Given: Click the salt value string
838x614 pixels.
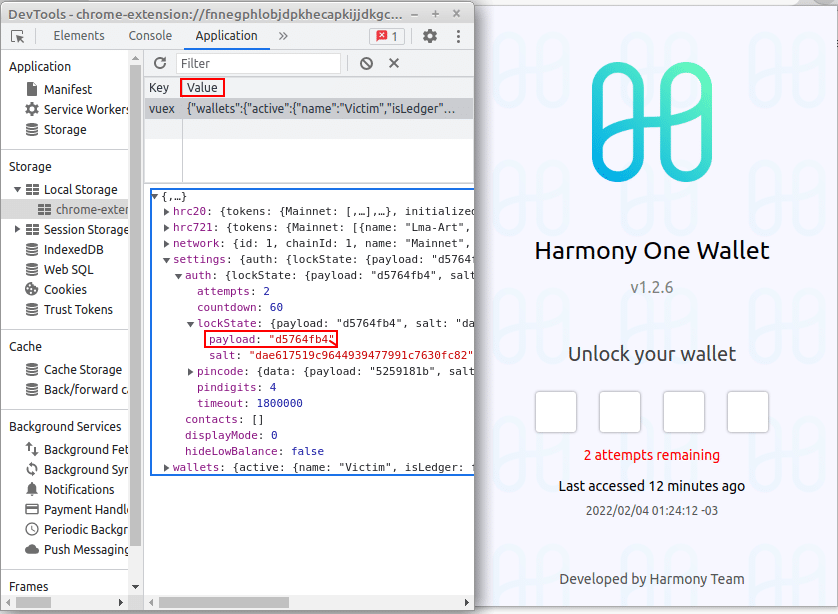Looking at the screenshot, I should [361, 355].
